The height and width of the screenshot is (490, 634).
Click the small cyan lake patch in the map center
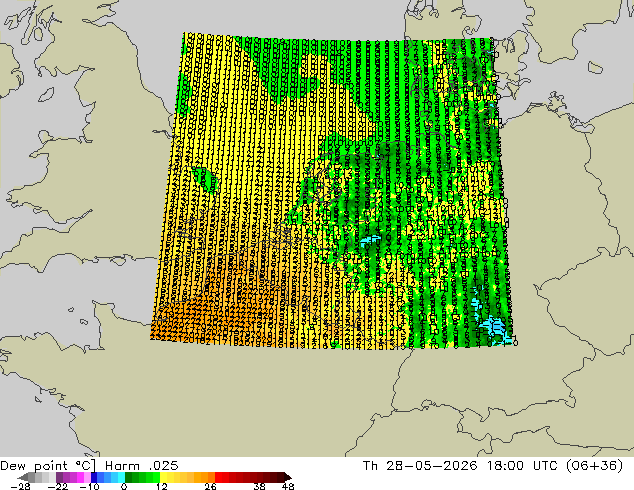369,241
